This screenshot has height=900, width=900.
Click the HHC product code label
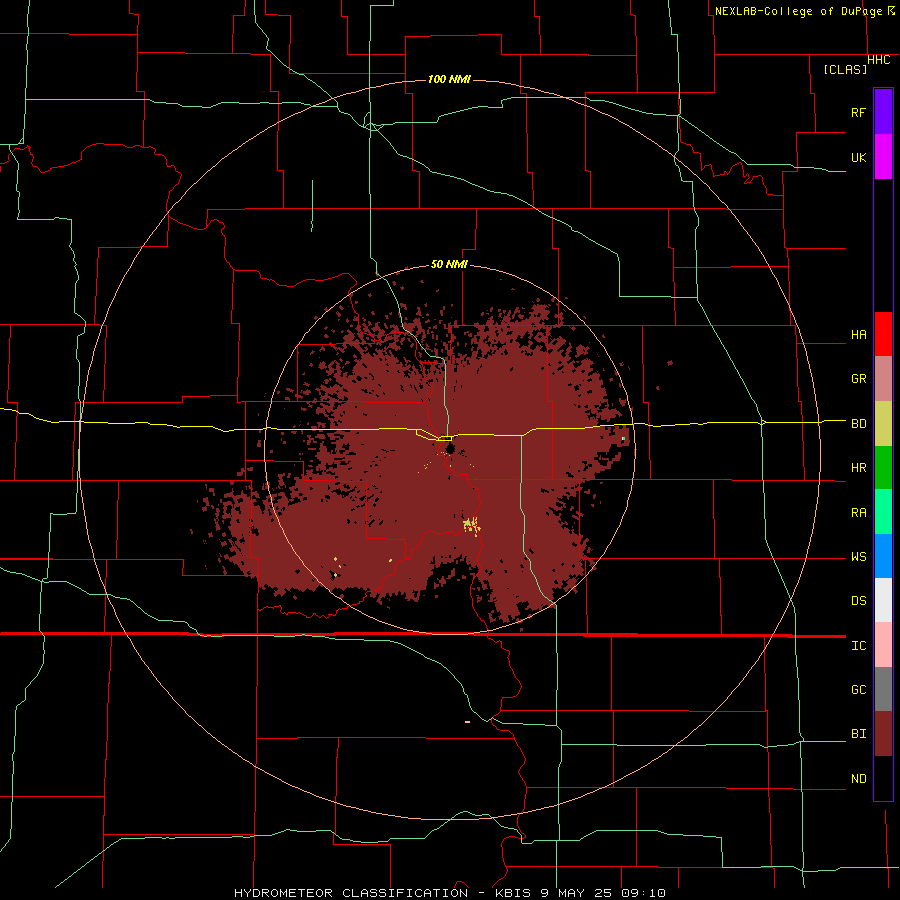click(879, 60)
